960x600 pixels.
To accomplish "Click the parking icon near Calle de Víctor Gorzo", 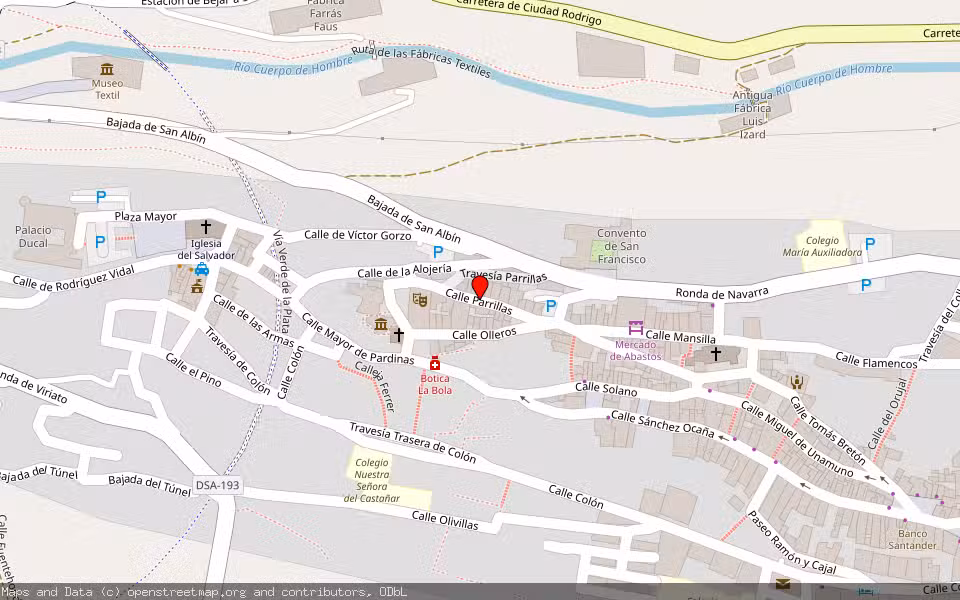I will tap(438, 252).
